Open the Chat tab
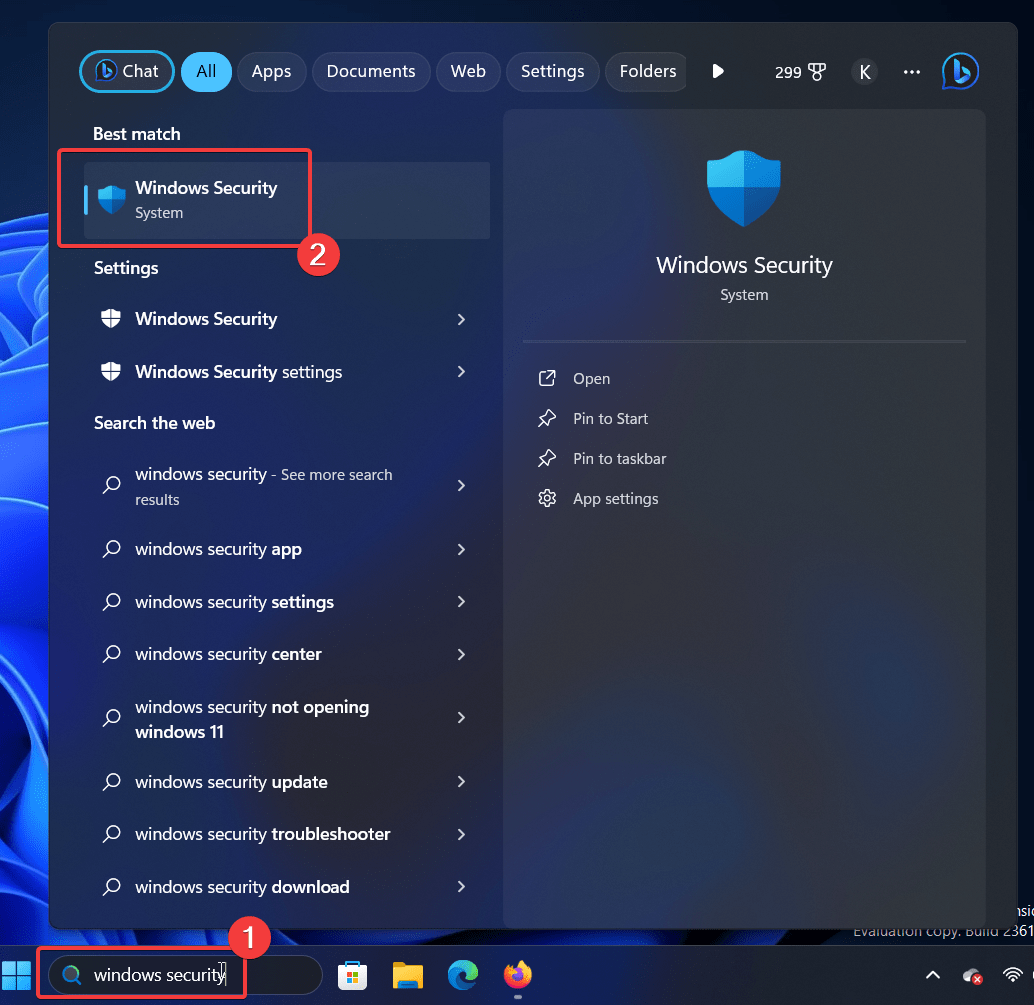The height and width of the screenshot is (1005, 1034). click(x=127, y=71)
